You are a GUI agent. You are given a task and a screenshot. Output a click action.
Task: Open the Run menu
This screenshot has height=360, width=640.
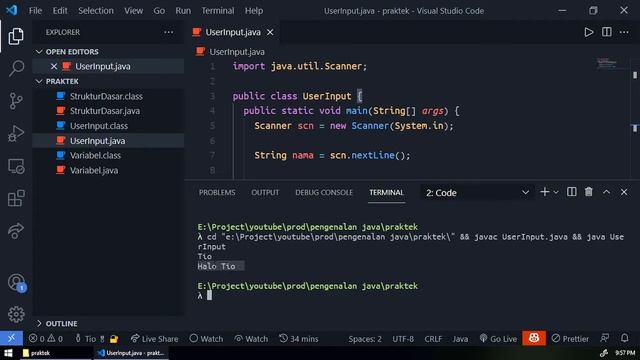click(x=183, y=11)
